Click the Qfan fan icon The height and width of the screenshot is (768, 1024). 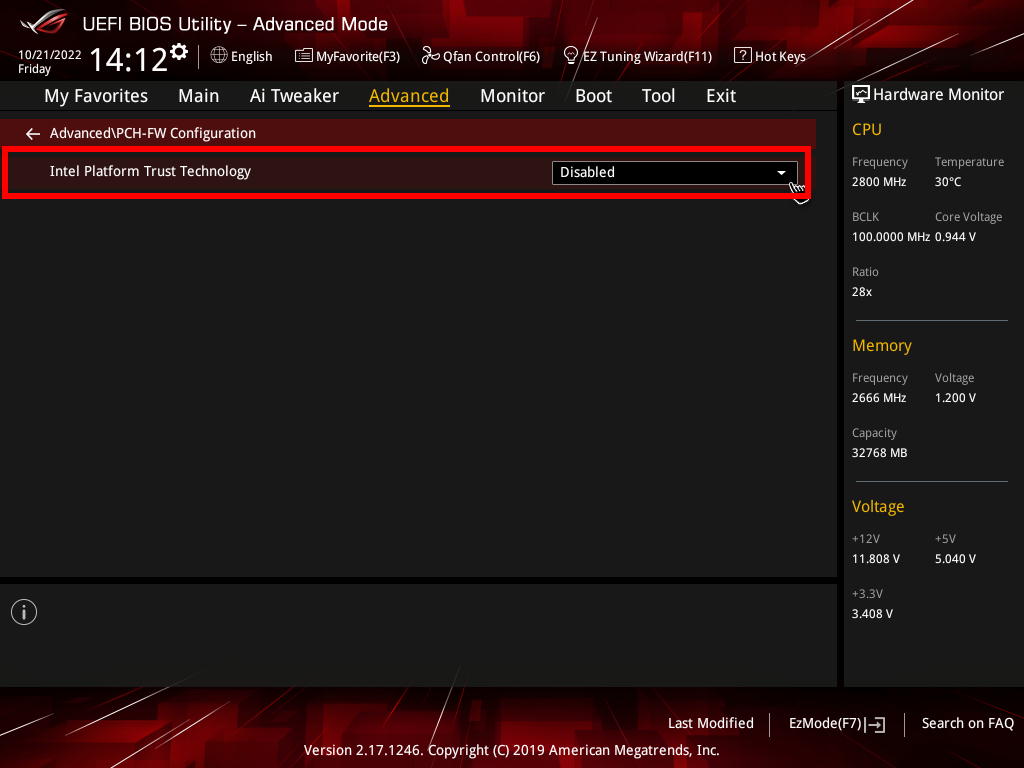pos(430,56)
